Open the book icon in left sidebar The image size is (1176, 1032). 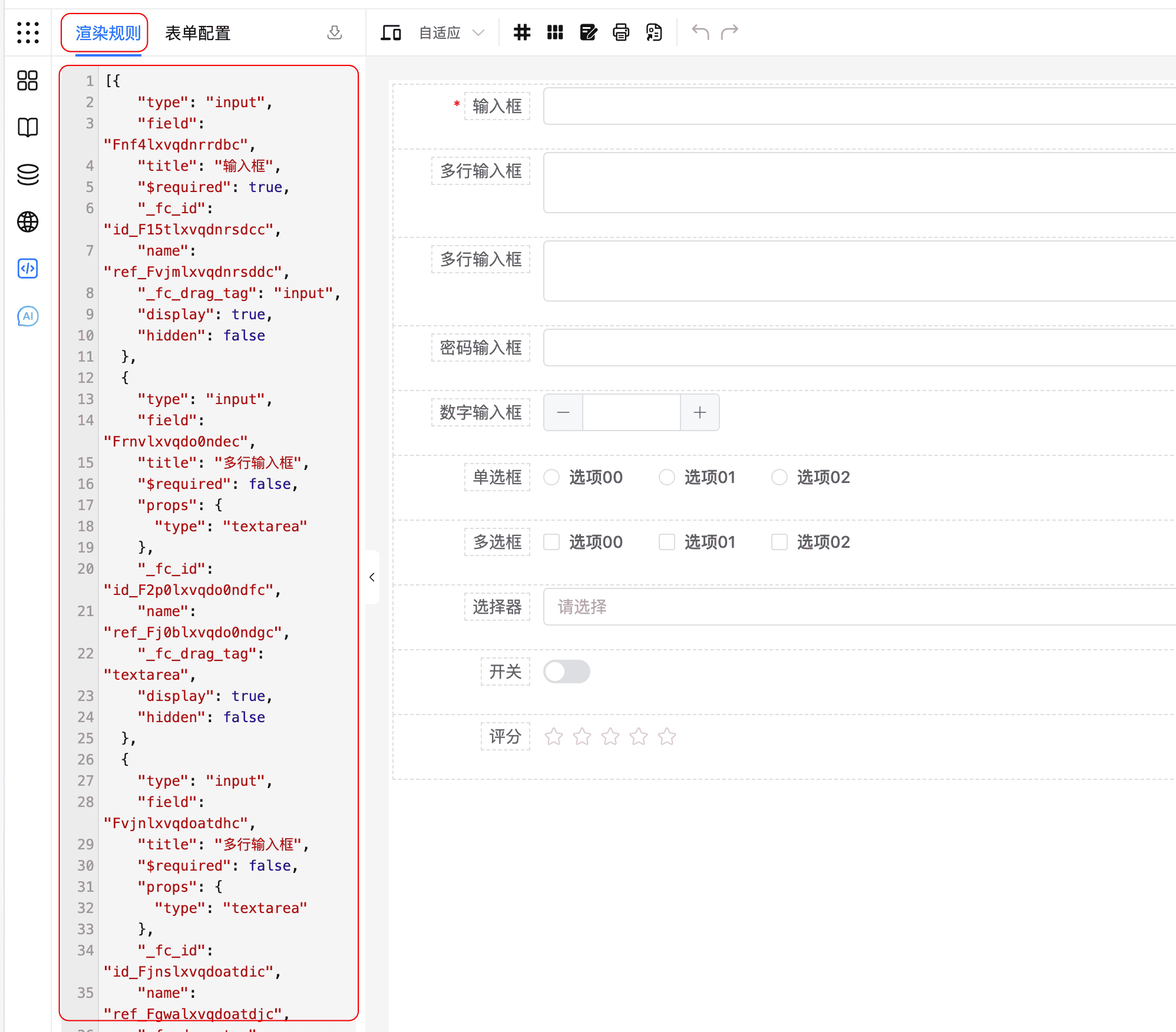point(28,127)
